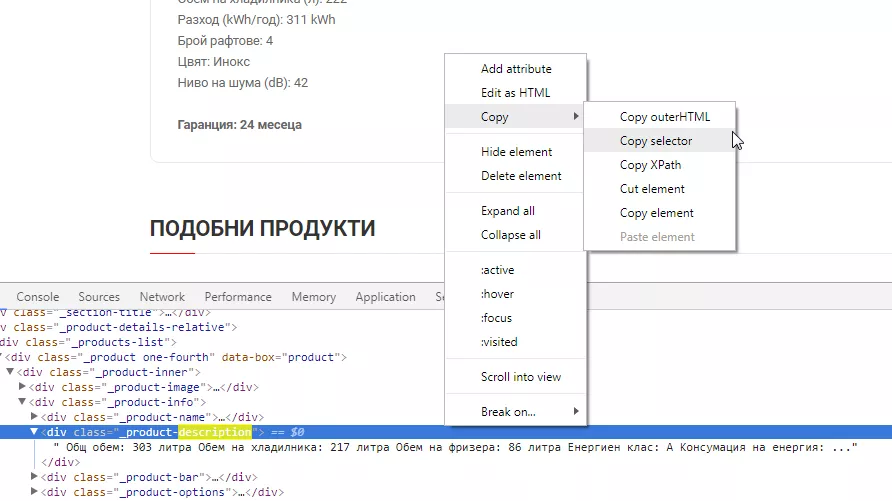Open the Copy submenu entry
892x501 pixels.
pos(515,117)
